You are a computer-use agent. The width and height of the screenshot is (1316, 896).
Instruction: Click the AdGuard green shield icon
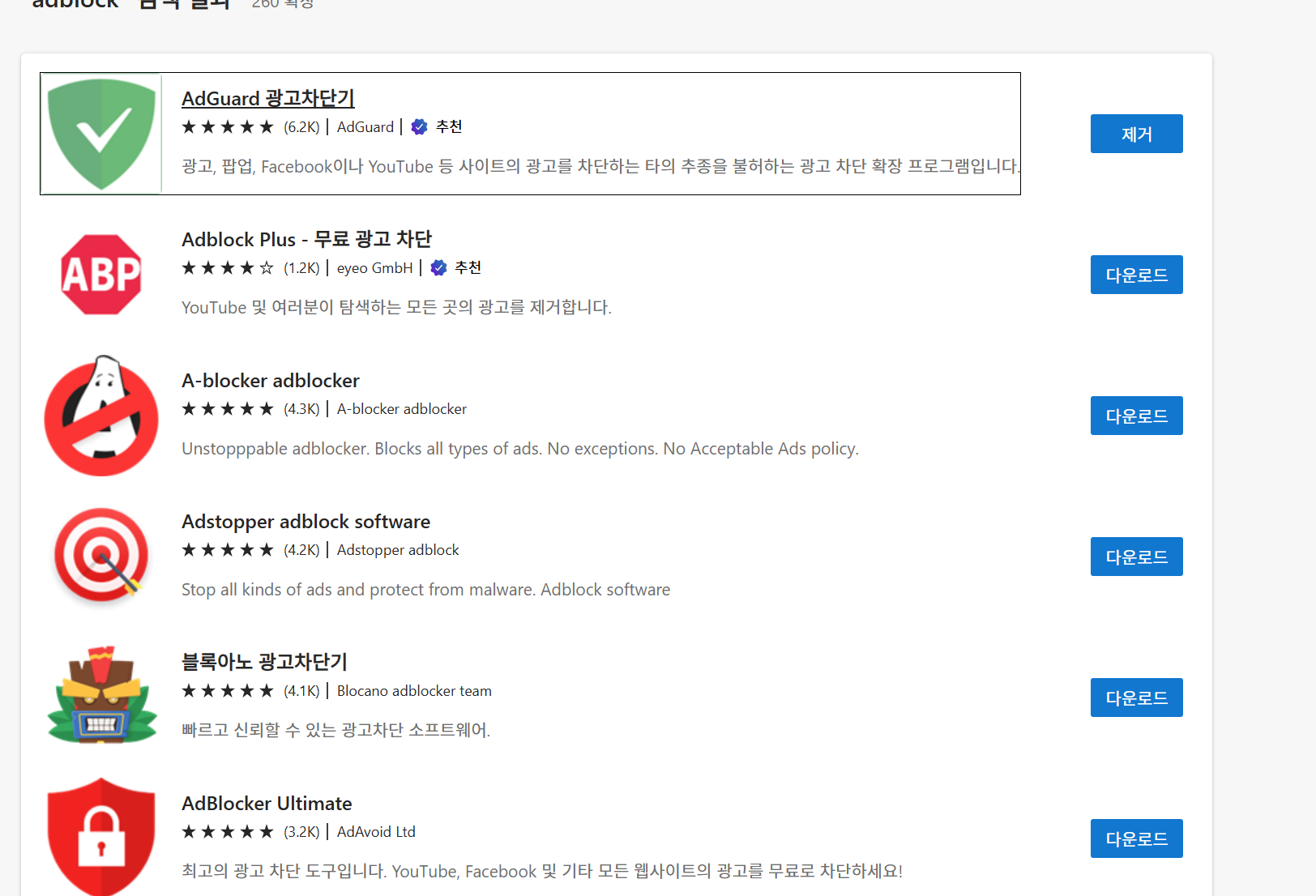(101, 134)
